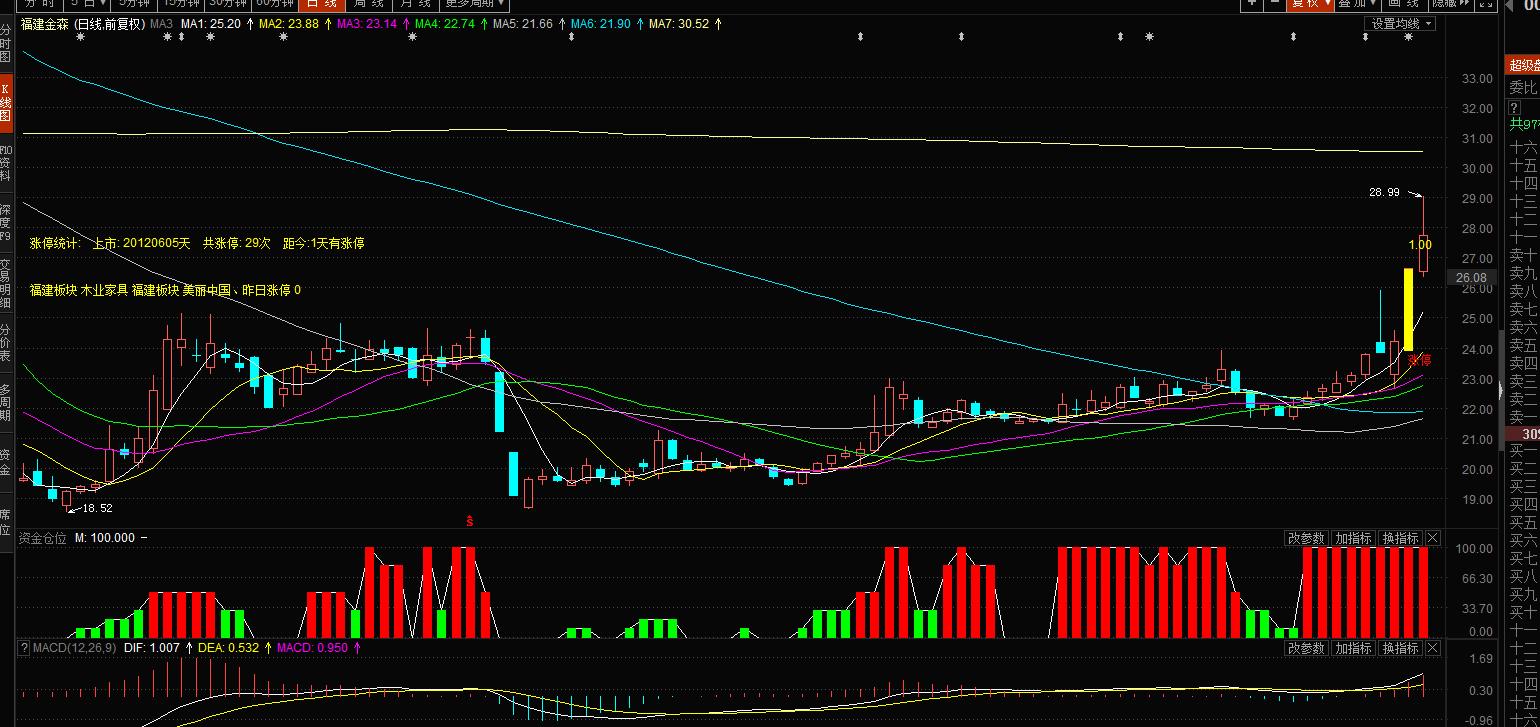Zoom in the chart with the plus button

[1251, 4]
